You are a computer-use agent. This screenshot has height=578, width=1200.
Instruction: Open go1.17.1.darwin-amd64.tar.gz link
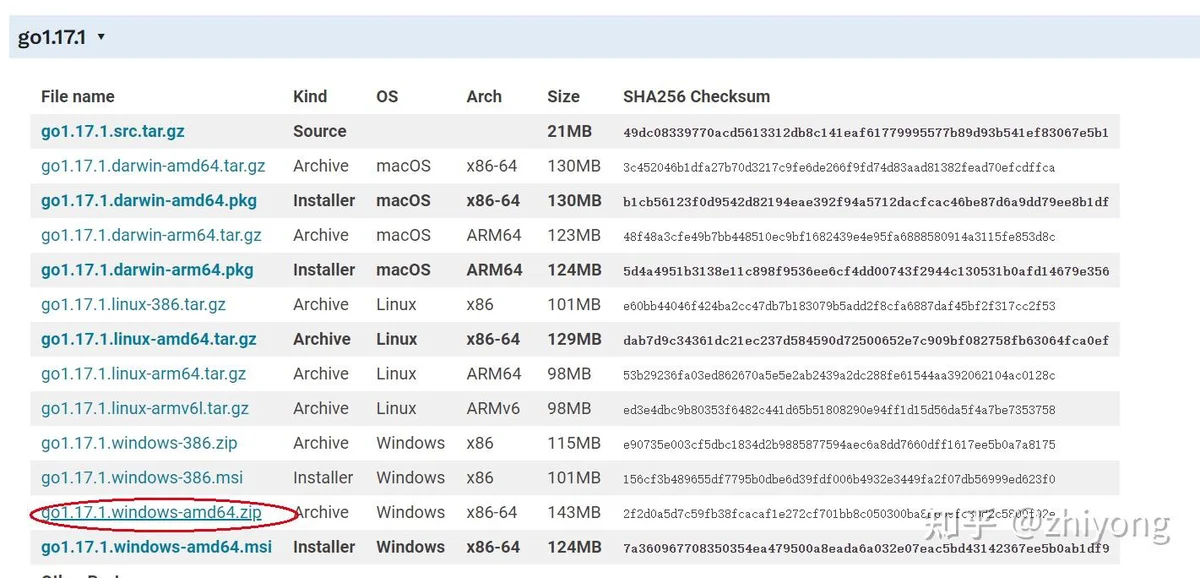(x=153, y=166)
